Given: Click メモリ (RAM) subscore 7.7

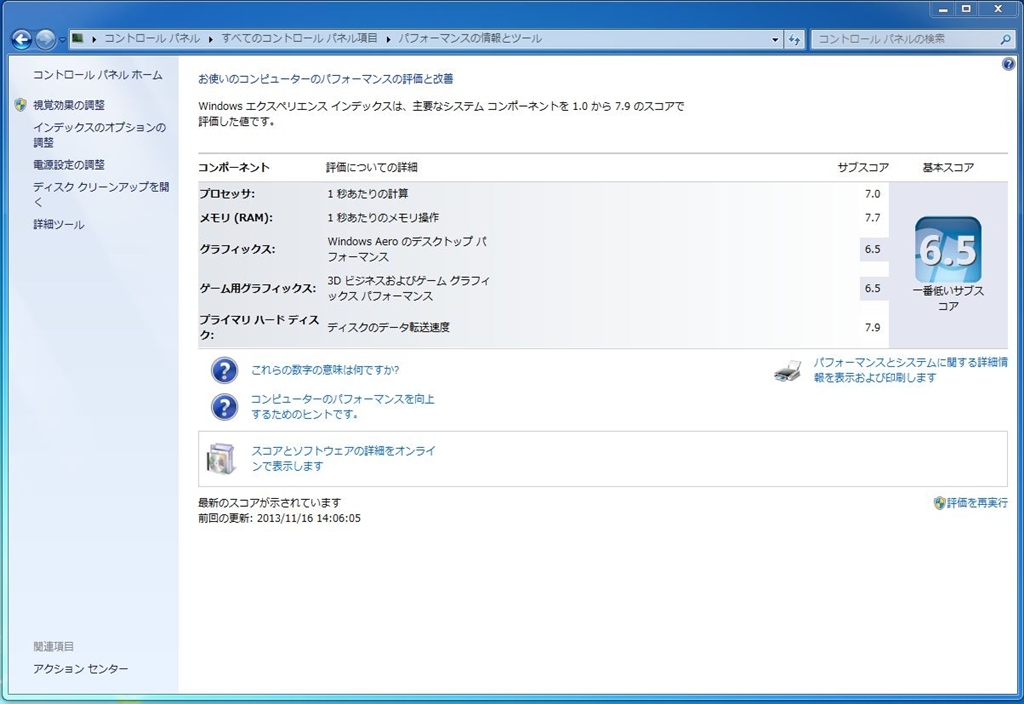Looking at the screenshot, I should click(x=872, y=217).
